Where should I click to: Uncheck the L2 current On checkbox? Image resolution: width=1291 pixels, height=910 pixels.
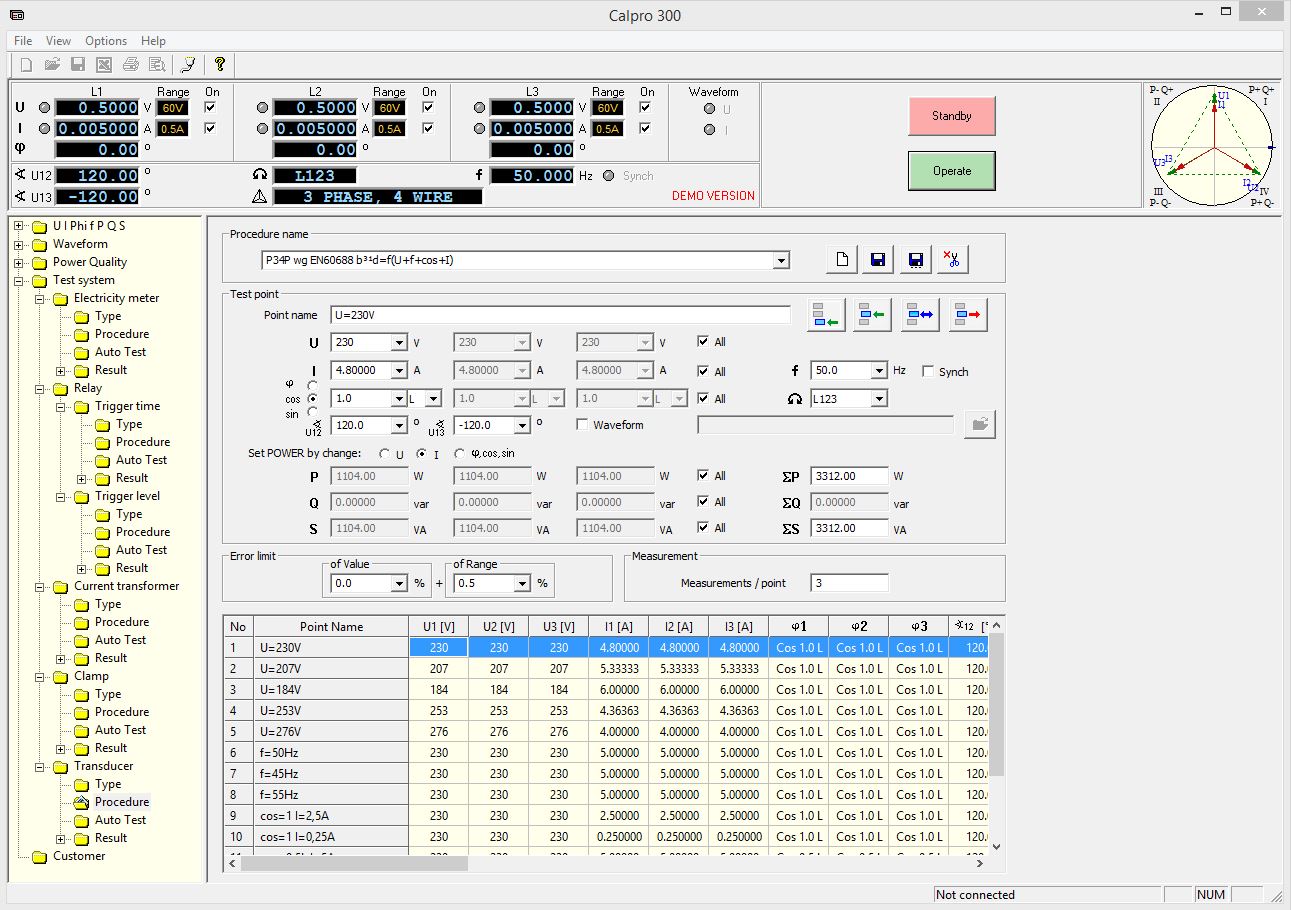coord(428,128)
